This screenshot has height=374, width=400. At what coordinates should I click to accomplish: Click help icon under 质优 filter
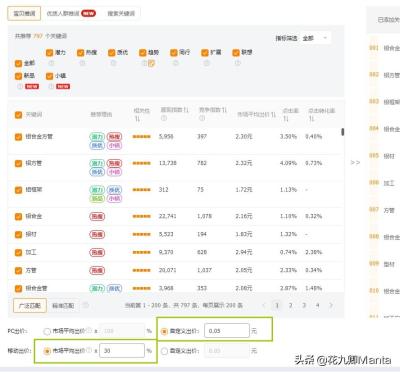coord(113,63)
